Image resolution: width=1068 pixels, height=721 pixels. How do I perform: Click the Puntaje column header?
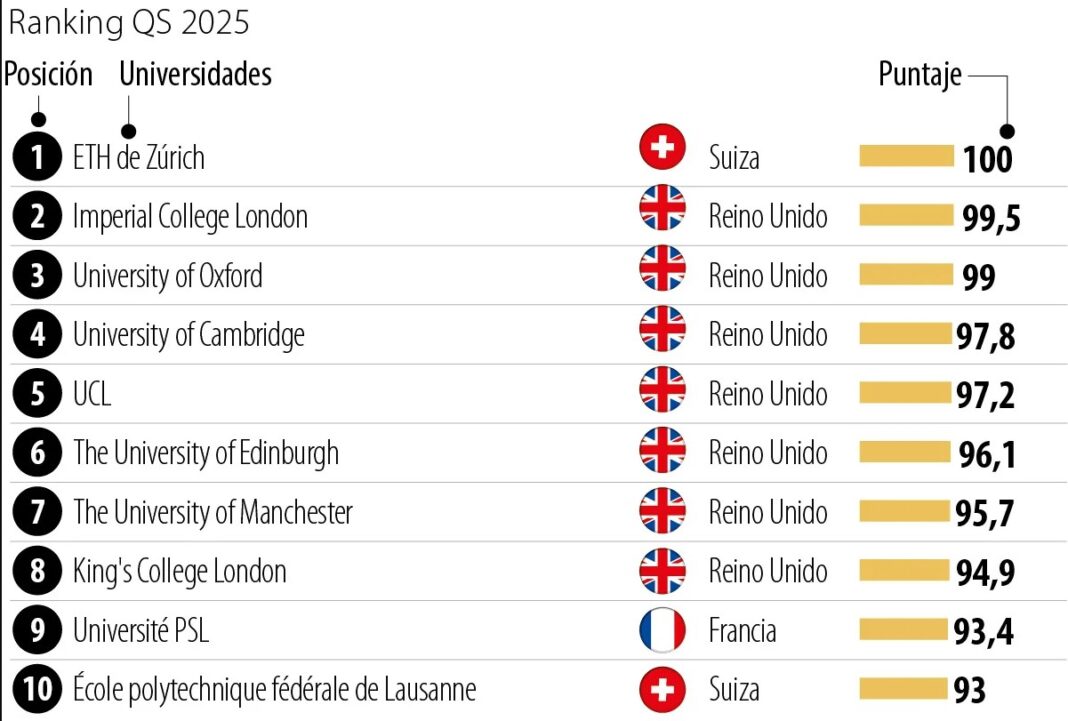coord(919,75)
